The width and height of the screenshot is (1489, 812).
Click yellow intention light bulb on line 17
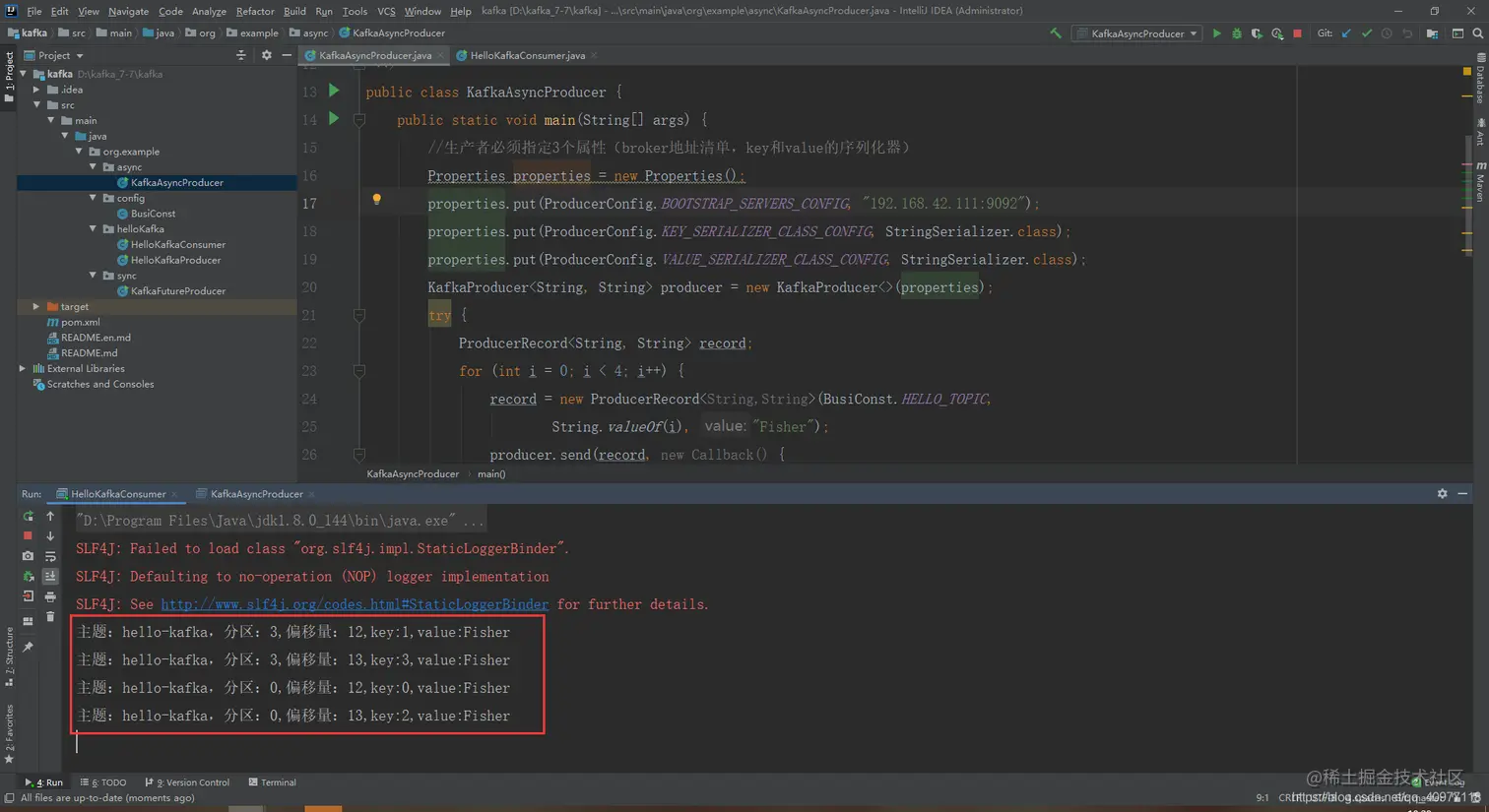click(x=376, y=200)
